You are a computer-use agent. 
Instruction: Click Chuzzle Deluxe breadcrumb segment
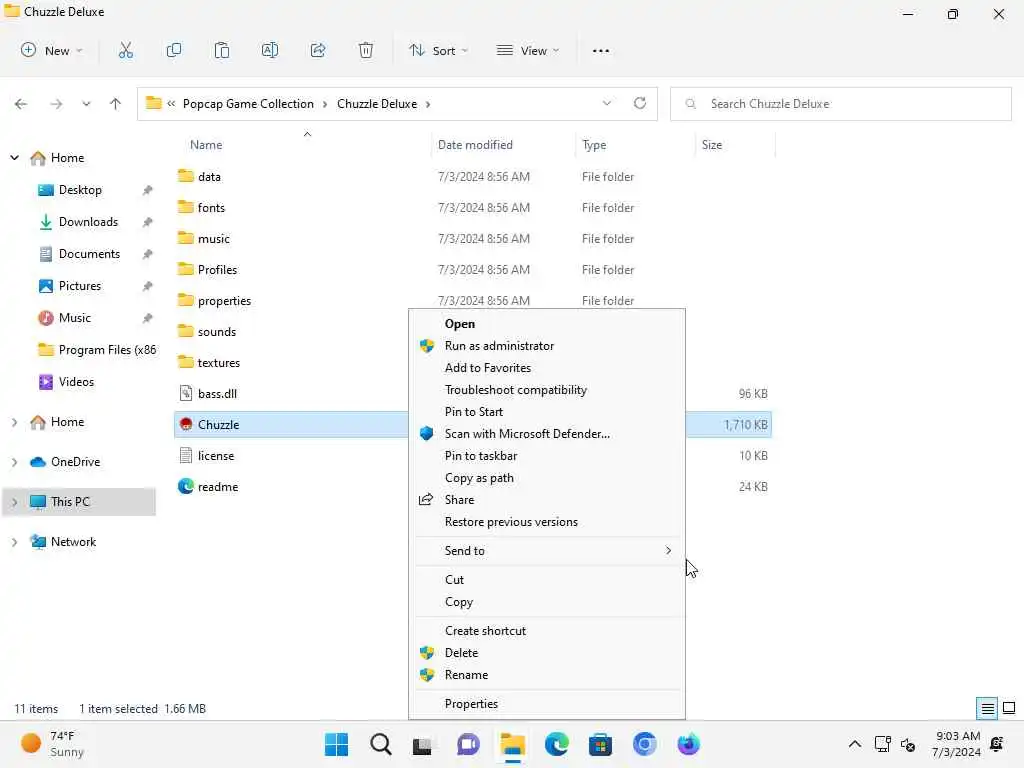coord(377,104)
